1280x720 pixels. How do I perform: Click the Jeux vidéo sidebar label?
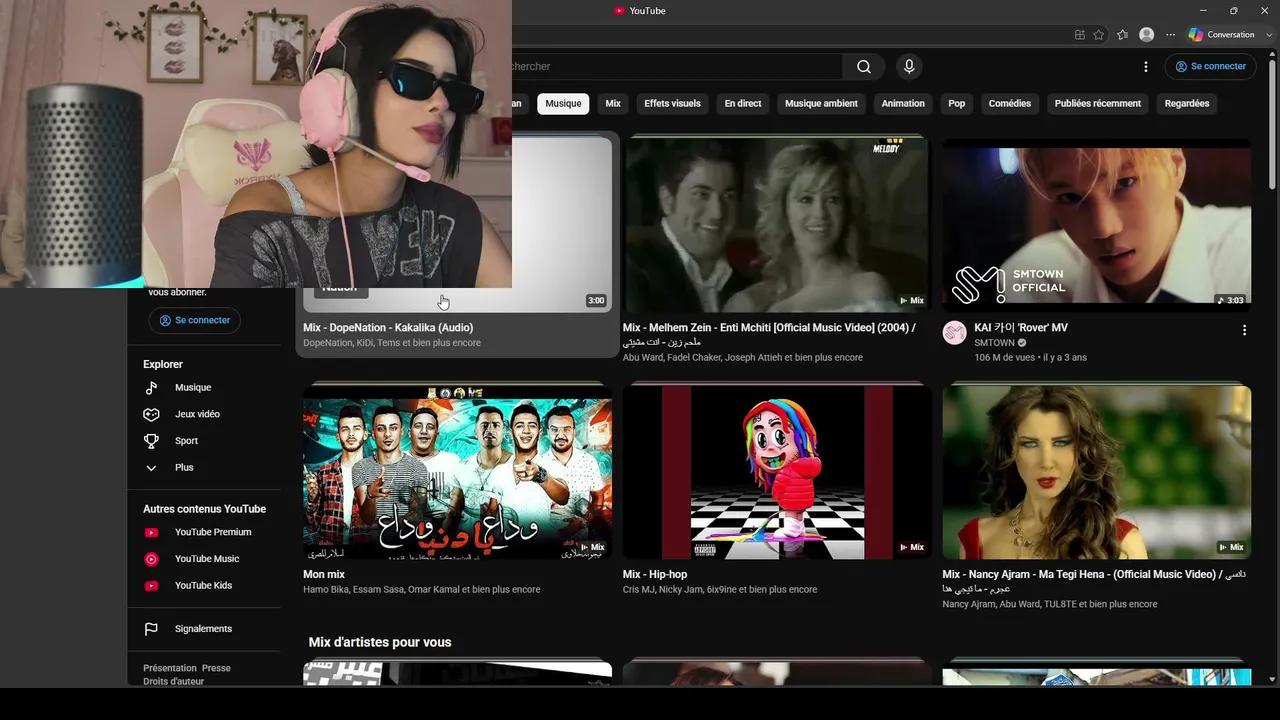pyautogui.click(x=197, y=414)
